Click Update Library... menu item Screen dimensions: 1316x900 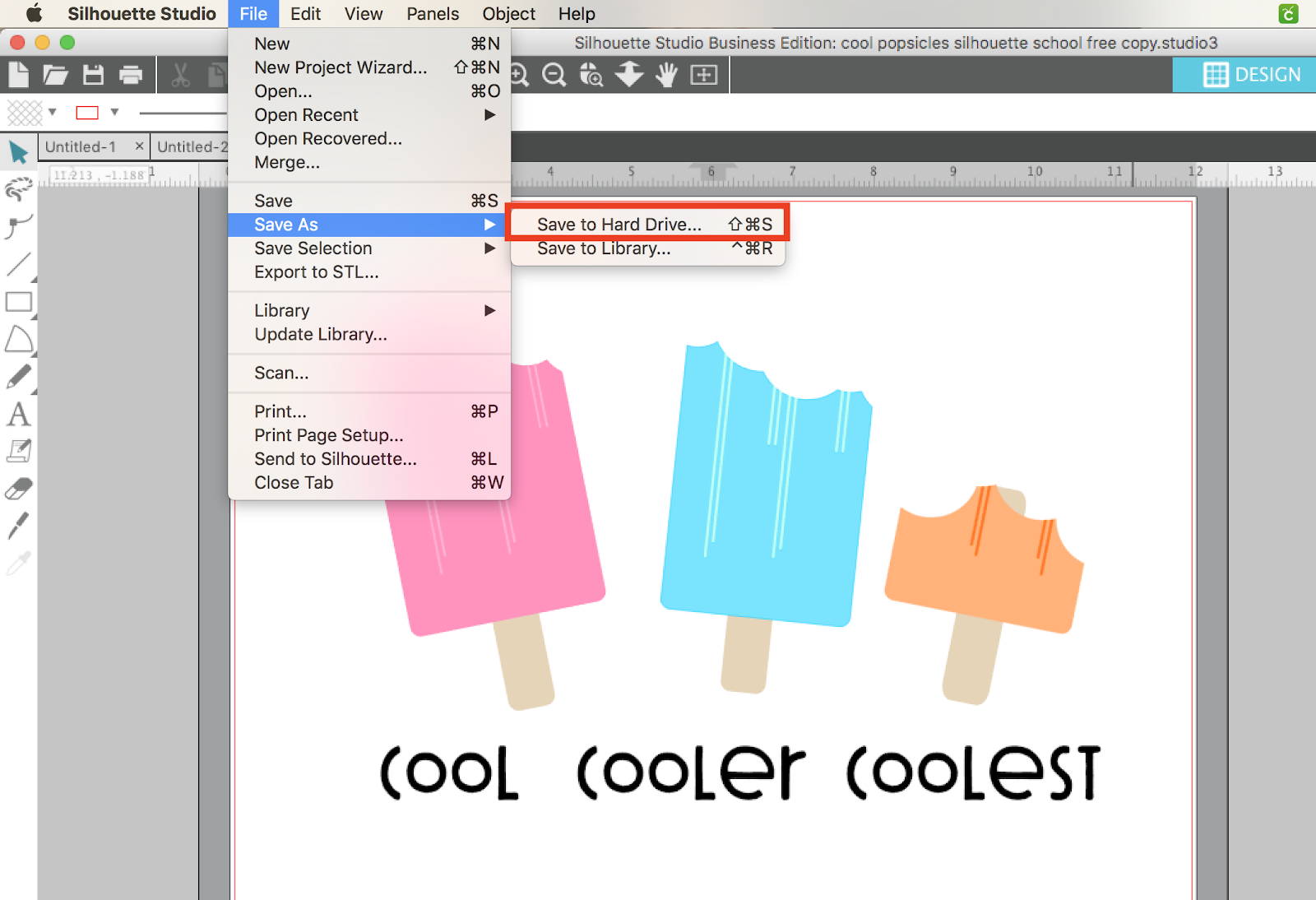[369, 335]
